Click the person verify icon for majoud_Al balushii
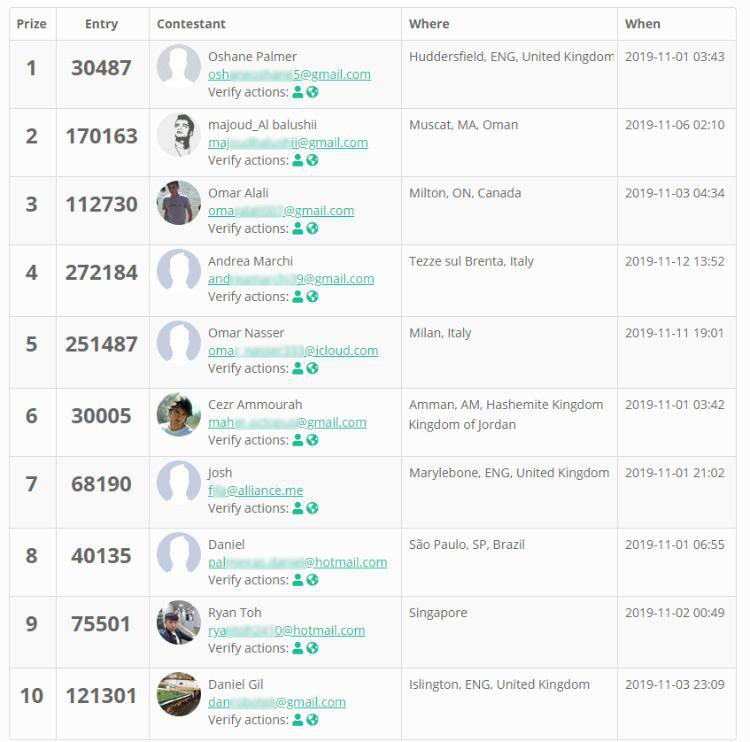The width and height of the screenshot is (750, 742). coord(297,160)
